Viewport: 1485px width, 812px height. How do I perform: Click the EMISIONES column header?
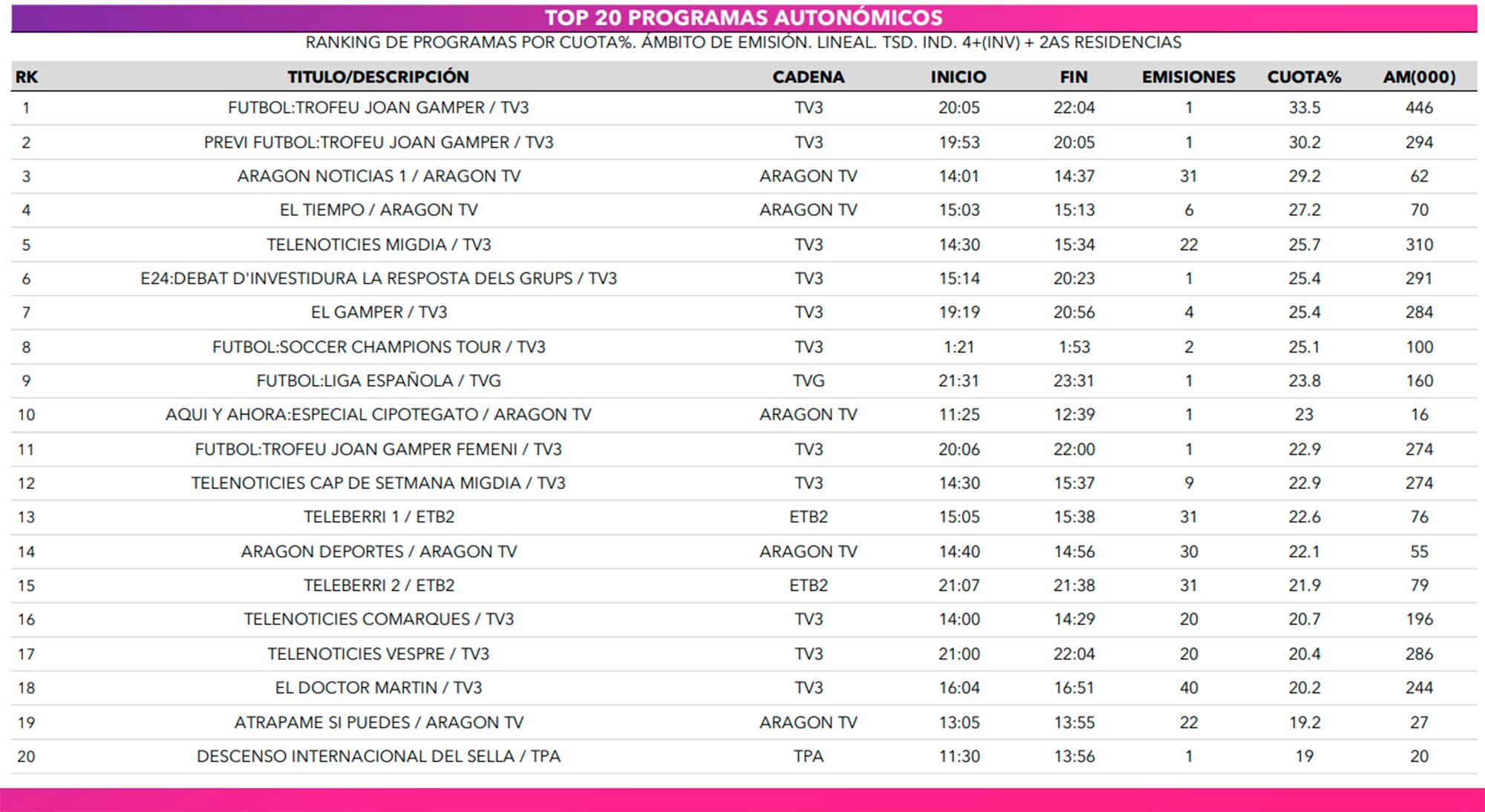[x=1188, y=76]
